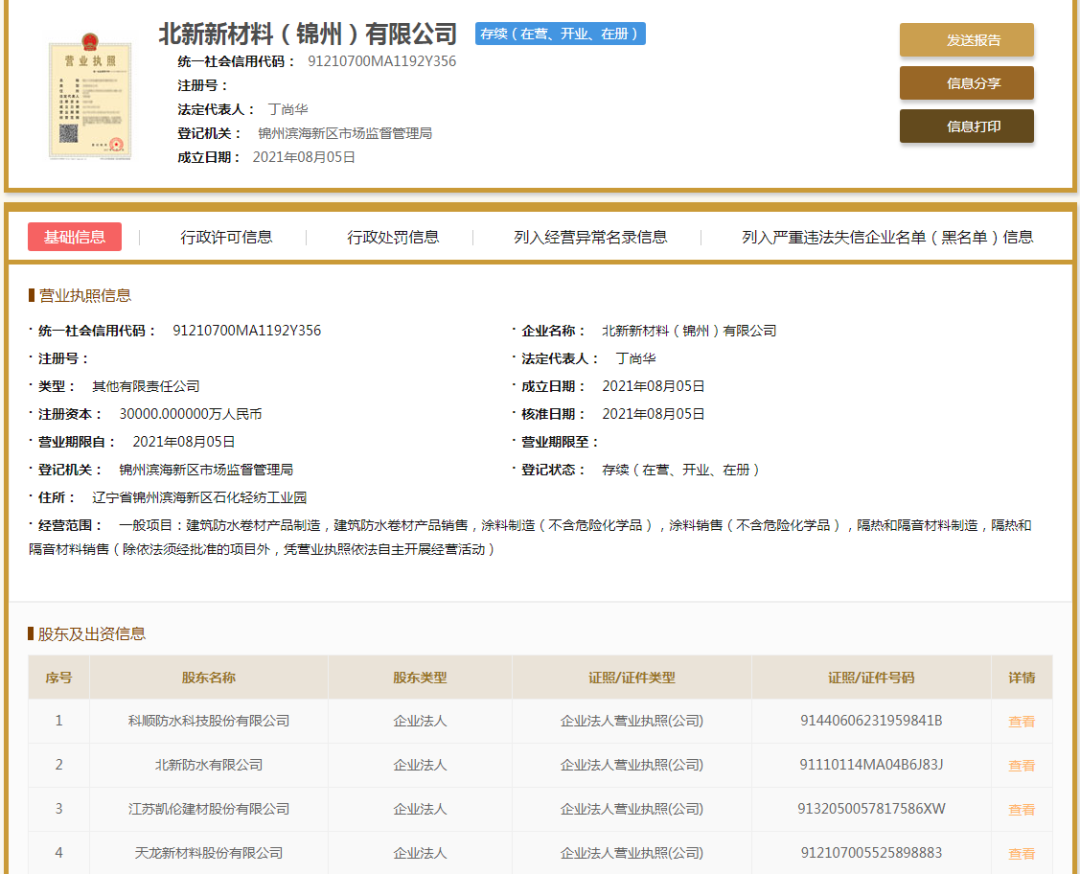Open the 列入严重违法失信企业名单（黑名单）信息 tab
Viewport: 1080px width, 874px height.
(x=887, y=237)
